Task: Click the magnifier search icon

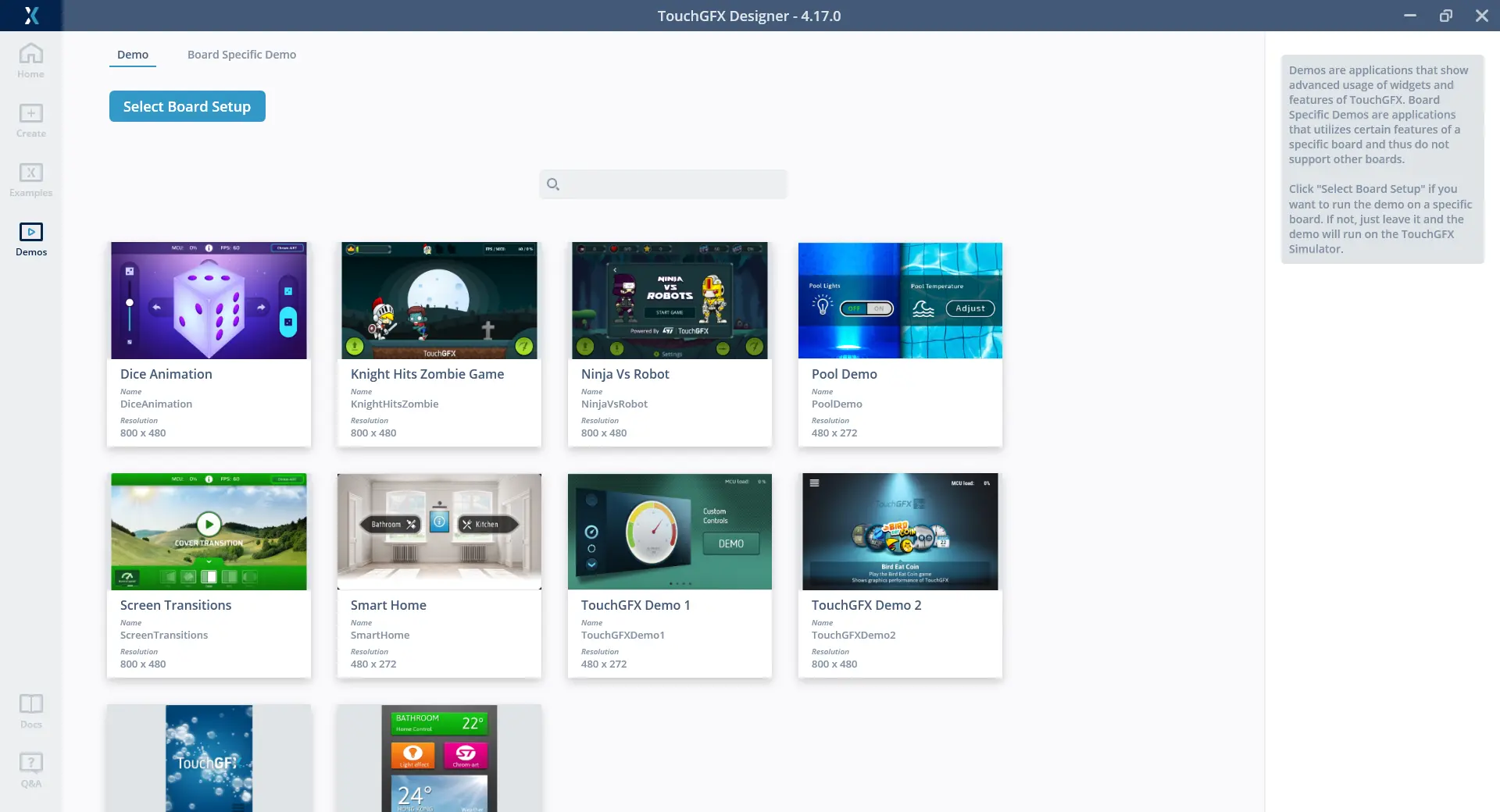Action: 553,184
